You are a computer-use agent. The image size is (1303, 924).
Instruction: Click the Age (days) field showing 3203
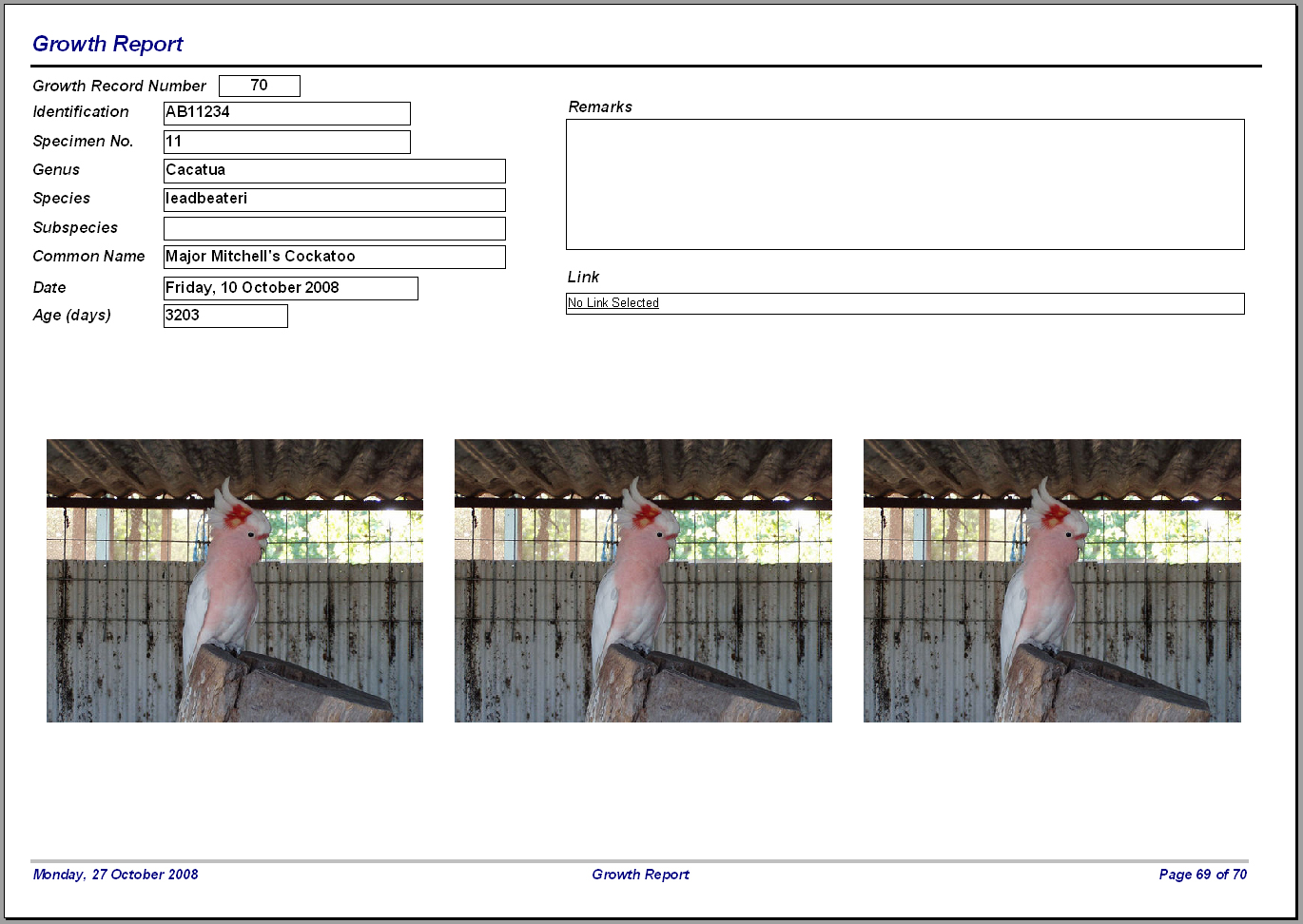pyautogui.click(x=225, y=316)
